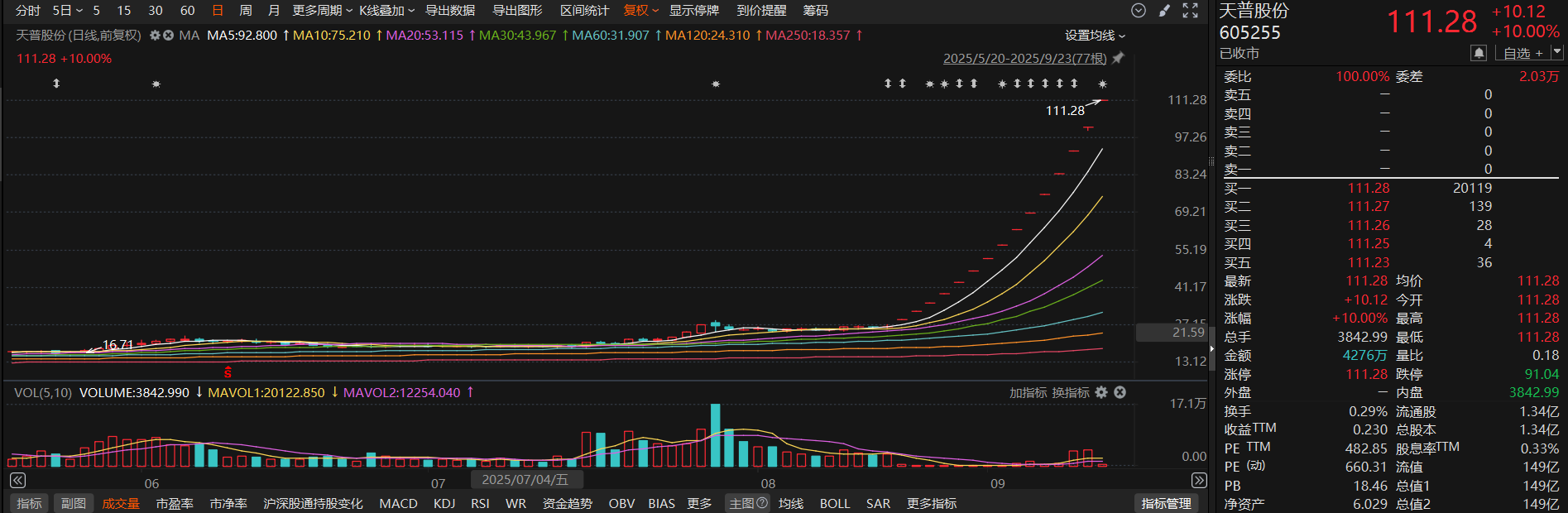
Task: Jump to the earliest chart data
Action: pos(17,481)
